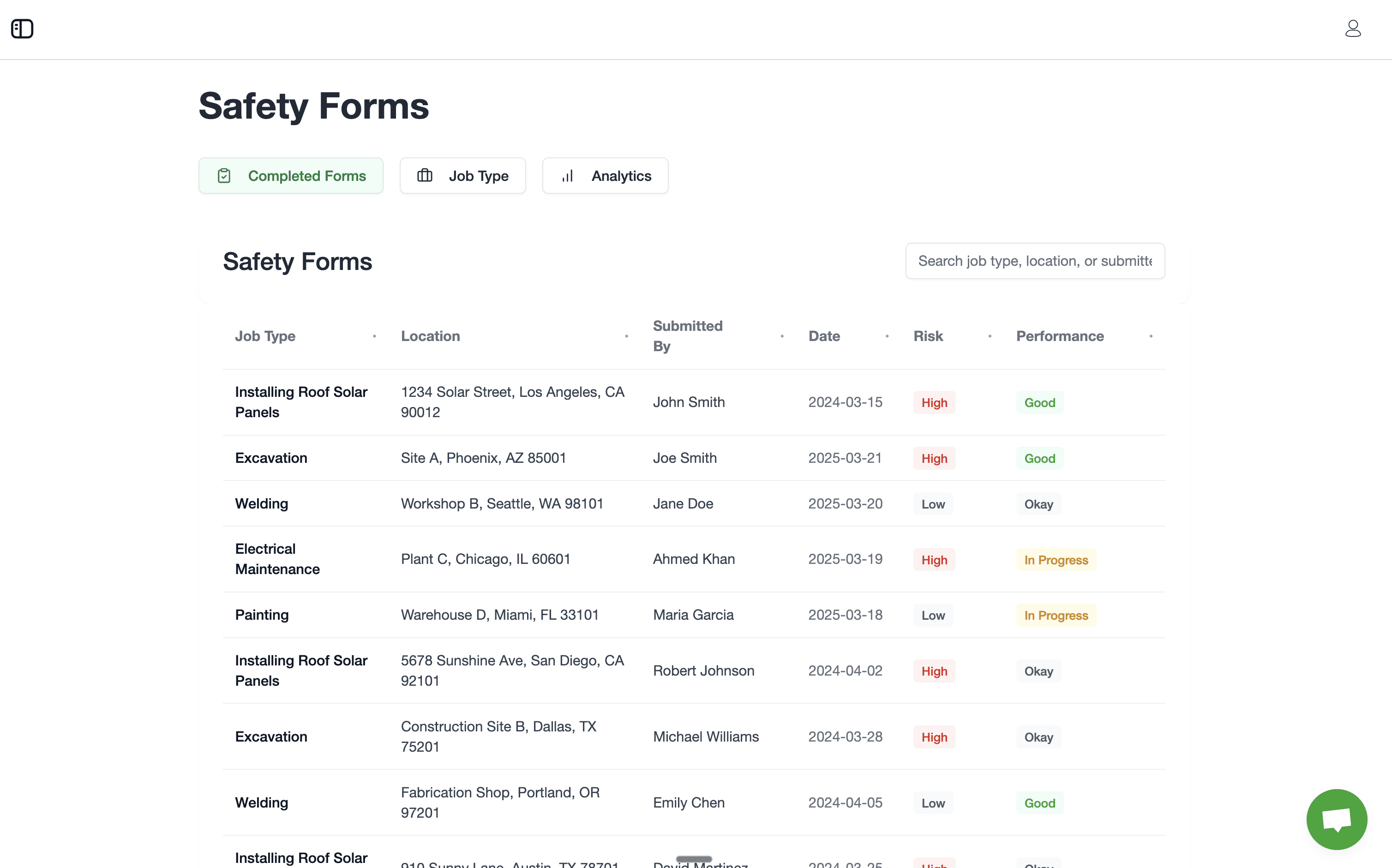The height and width of the screenshot is (868, 1392).
Task: Click Construction Site B, Dallas location
Action: click(498, 736)
